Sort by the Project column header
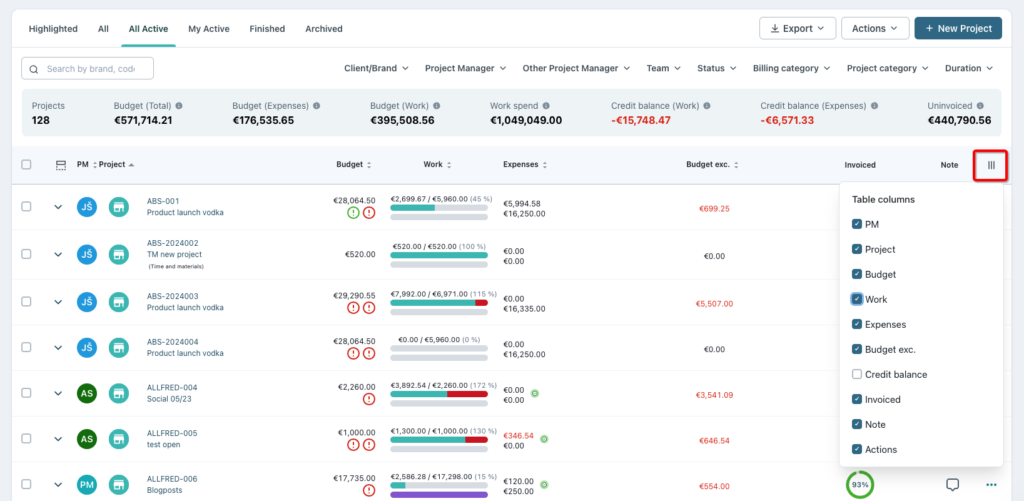Image resolution: width=1024 pixels, height=501 pixels. (x=116, y=165)
